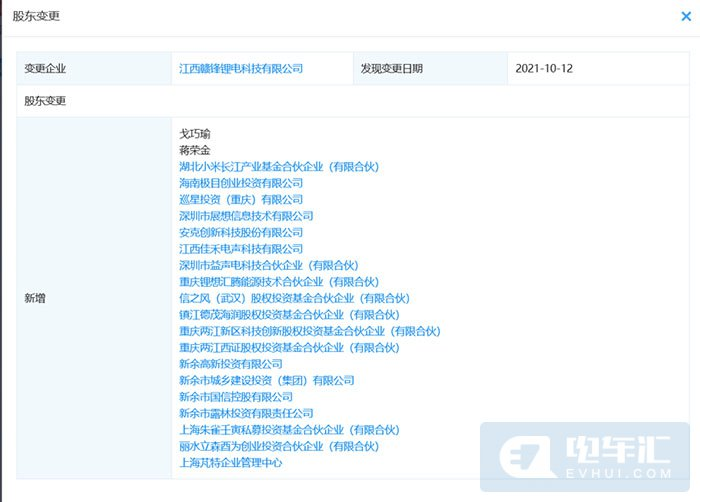Viewport: 705px width, 503px height.
Task: Close the 股东变更 dialog
Action: coord(686,16)
